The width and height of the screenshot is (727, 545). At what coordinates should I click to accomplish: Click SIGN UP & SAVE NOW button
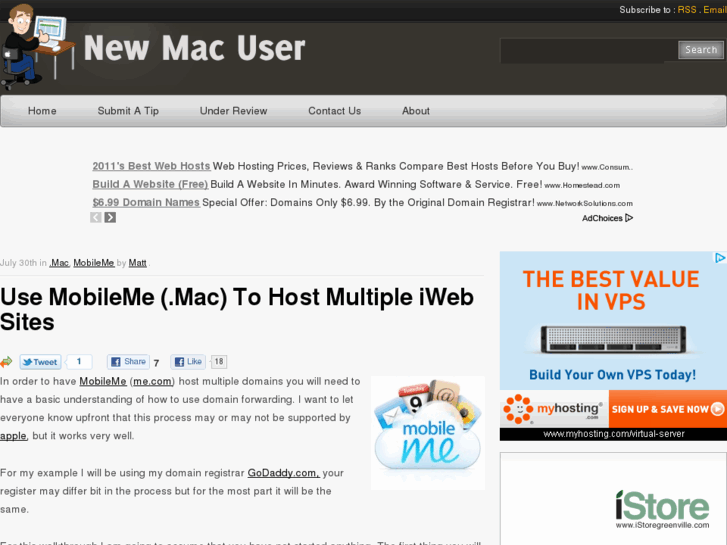click(x=667, y=409)
